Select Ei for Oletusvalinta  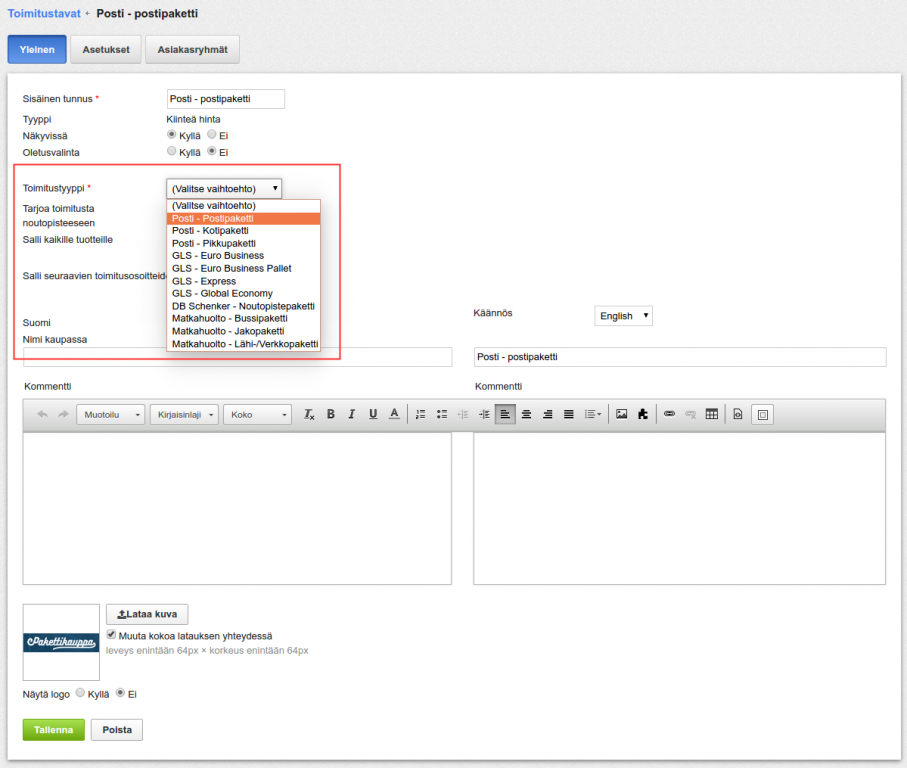coord(212,151)
